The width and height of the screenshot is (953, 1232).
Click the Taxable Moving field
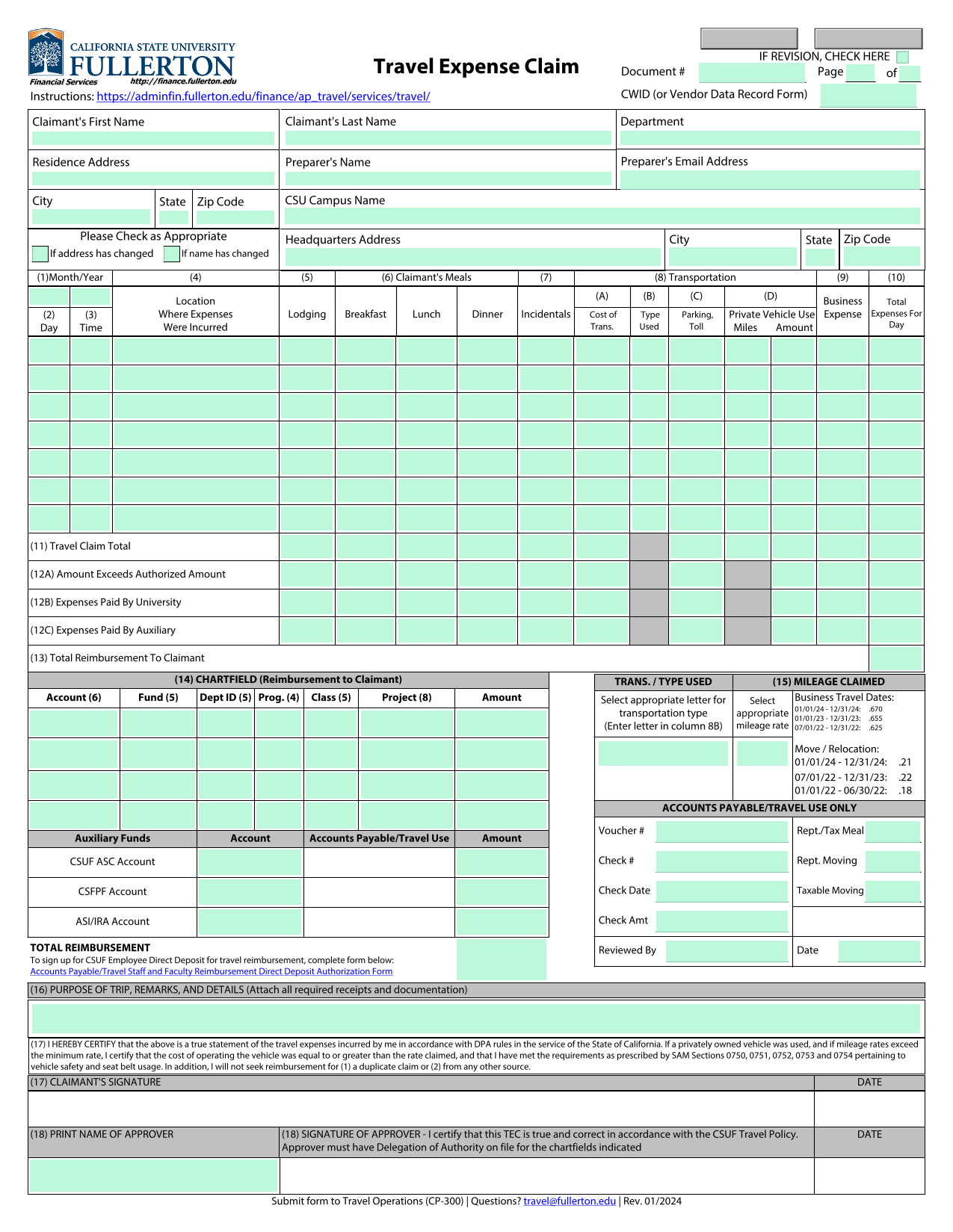893,891
